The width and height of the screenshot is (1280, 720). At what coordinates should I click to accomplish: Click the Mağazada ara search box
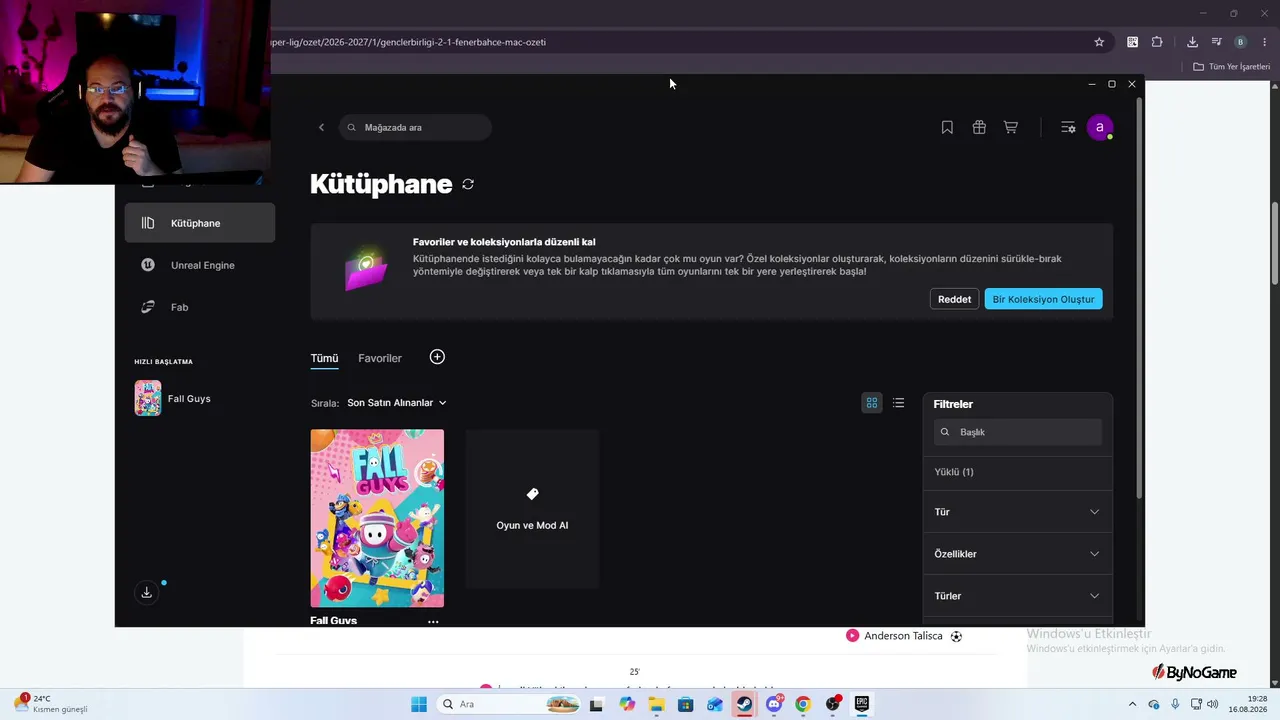click(415, 127)
